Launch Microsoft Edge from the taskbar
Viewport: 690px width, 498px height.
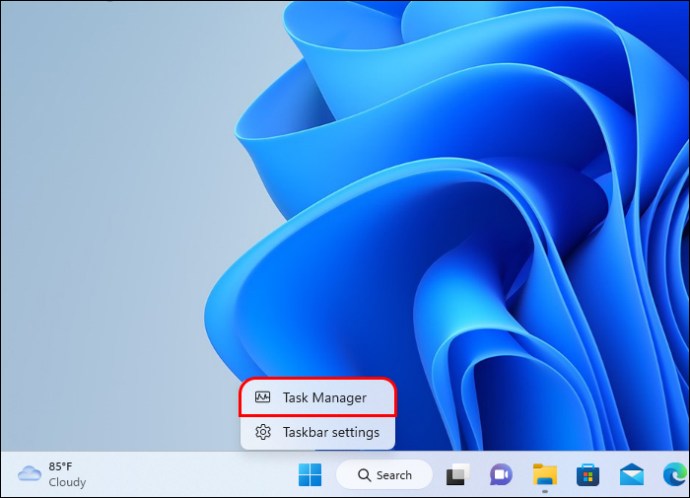[x=673, y=474]
